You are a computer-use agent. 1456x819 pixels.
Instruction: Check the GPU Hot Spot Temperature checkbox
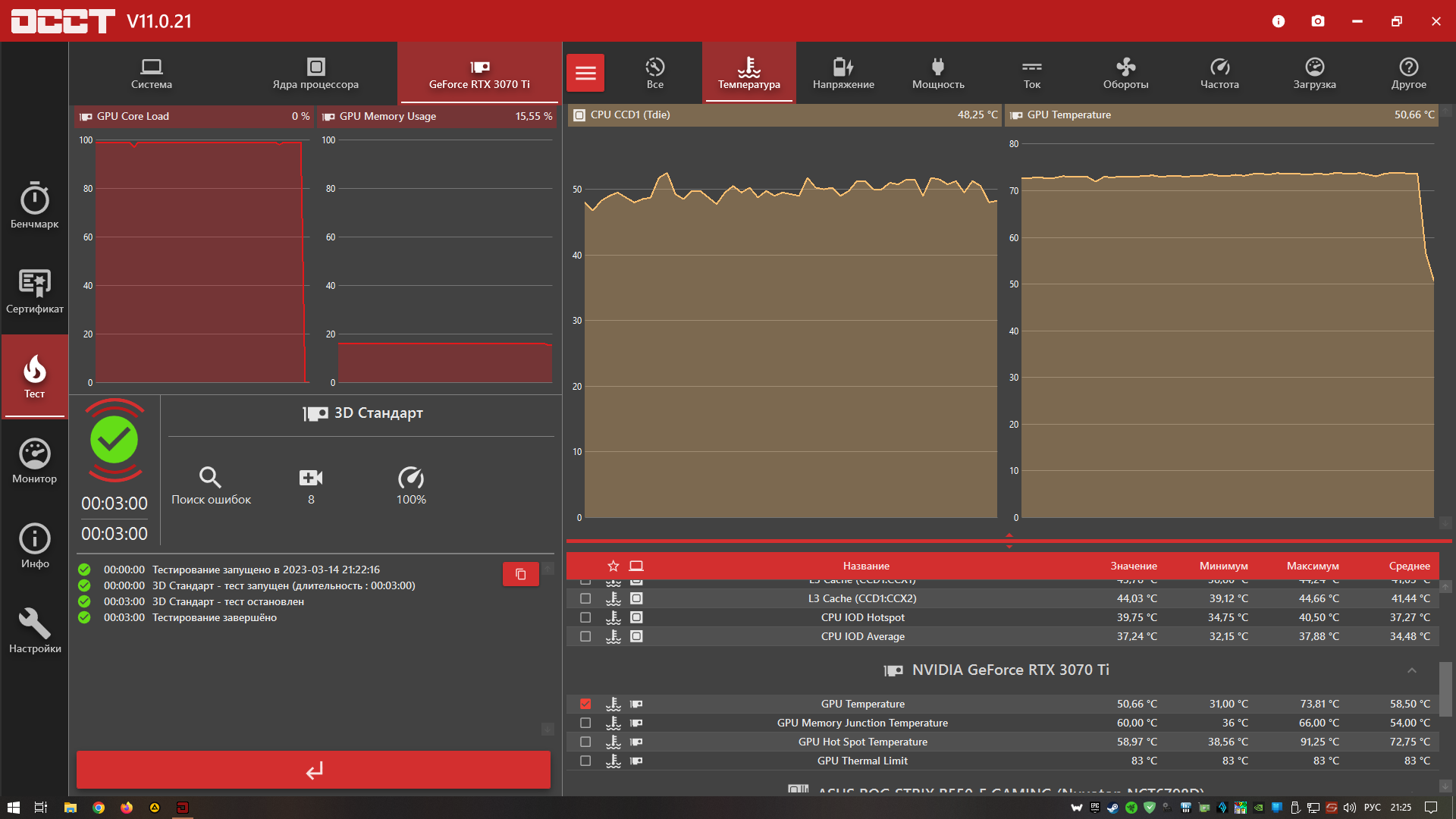click(x=585, y=742)
